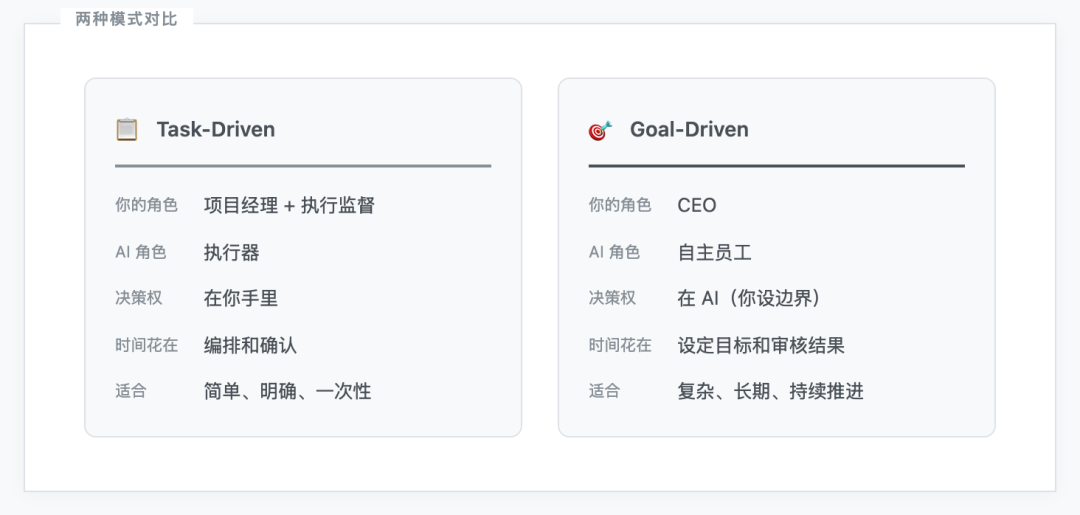
Task: Click 你的角色 label in Task-Driven card
Action: 146,205
